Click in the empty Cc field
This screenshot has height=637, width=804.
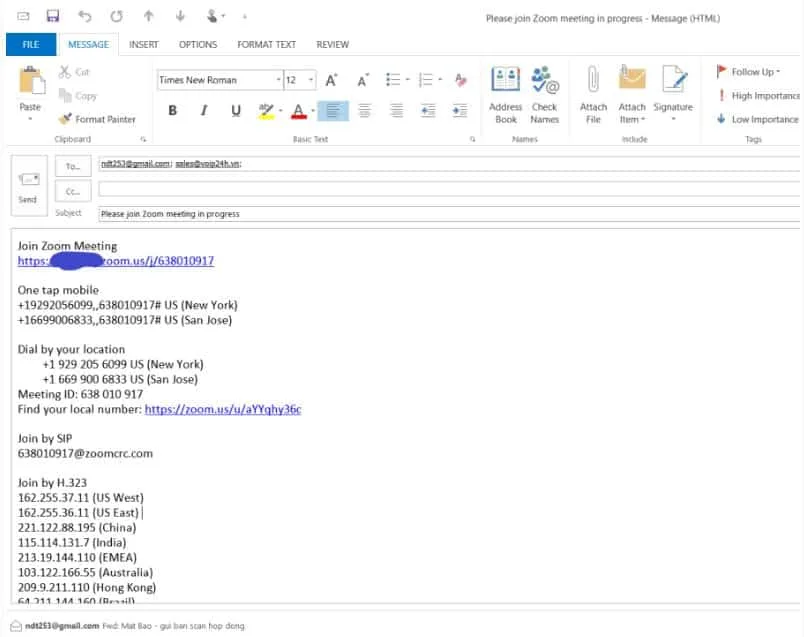[449, 189]
